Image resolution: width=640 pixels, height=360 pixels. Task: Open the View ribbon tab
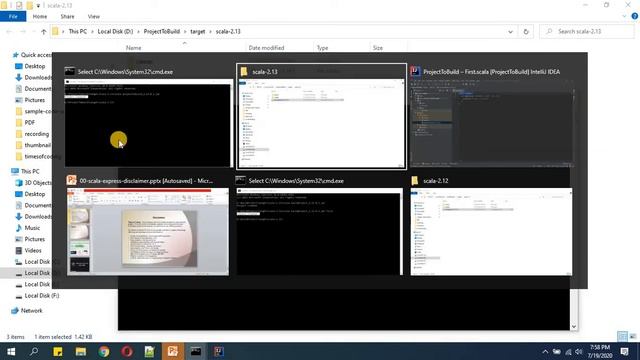pyautogui.click(x=93, y=16)
